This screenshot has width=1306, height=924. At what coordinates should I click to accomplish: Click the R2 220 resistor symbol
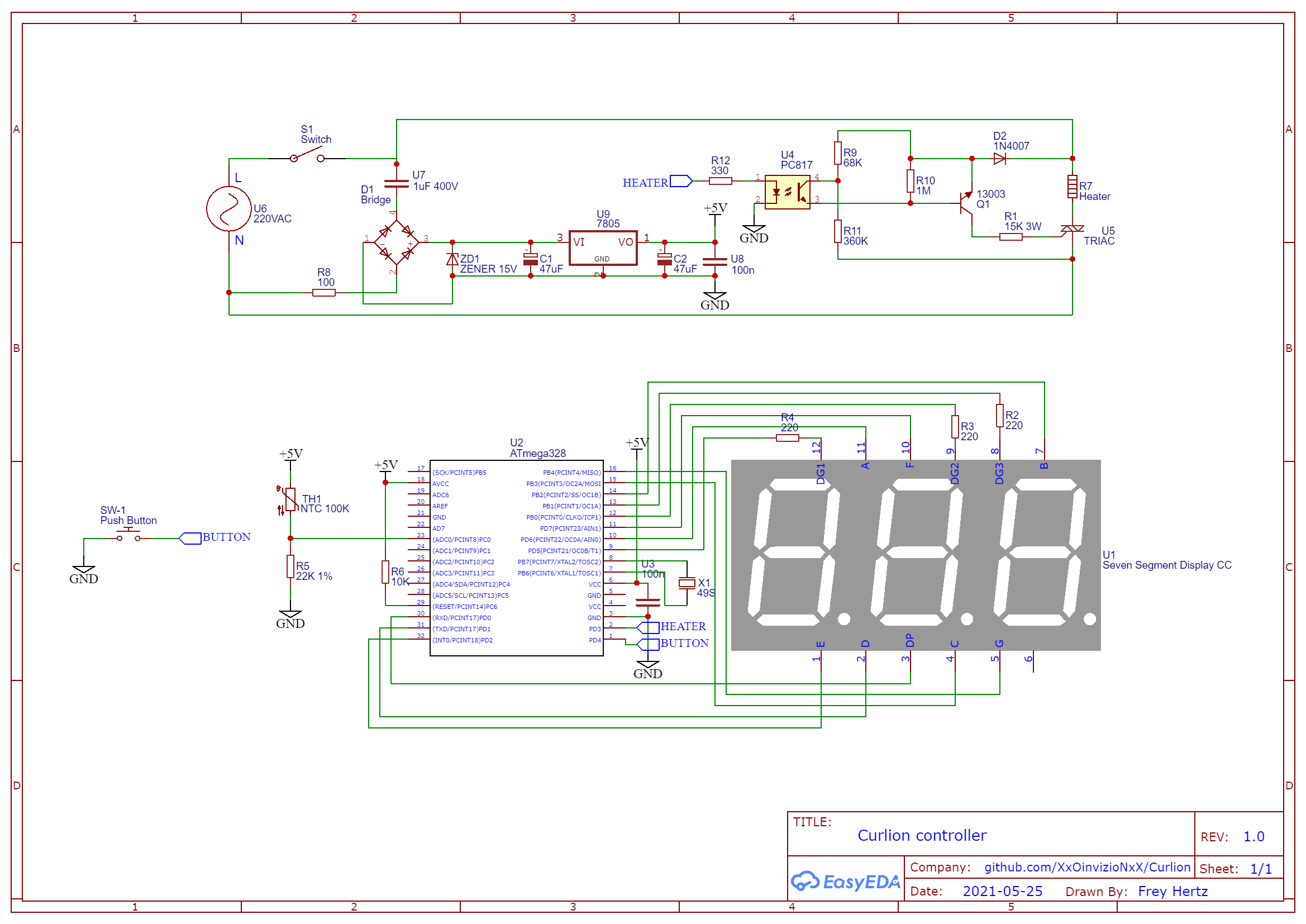click(999, 415)
